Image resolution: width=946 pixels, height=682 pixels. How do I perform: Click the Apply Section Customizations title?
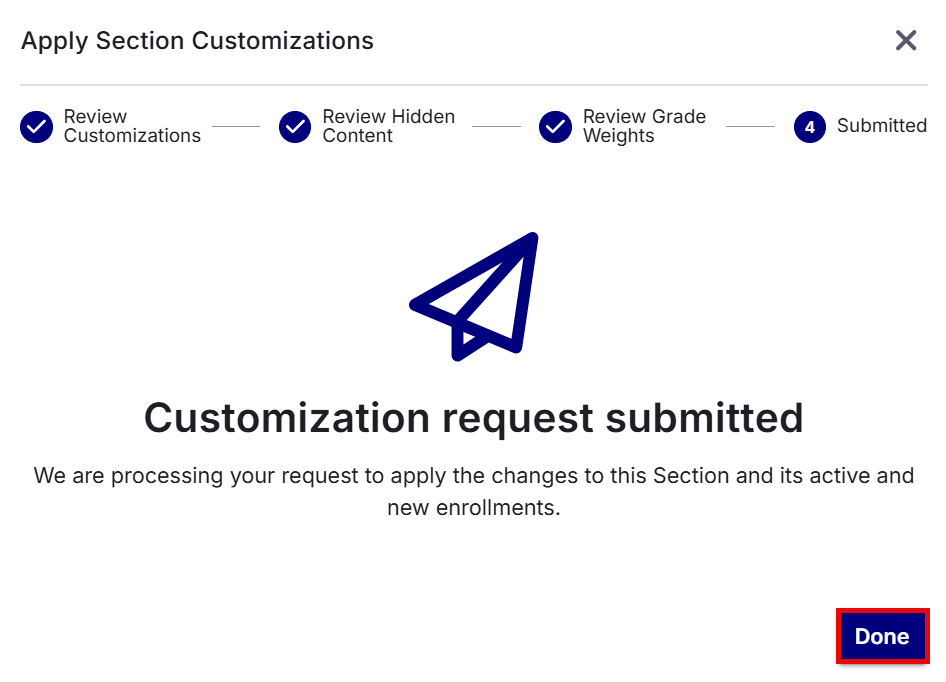(x=197, y=41)
